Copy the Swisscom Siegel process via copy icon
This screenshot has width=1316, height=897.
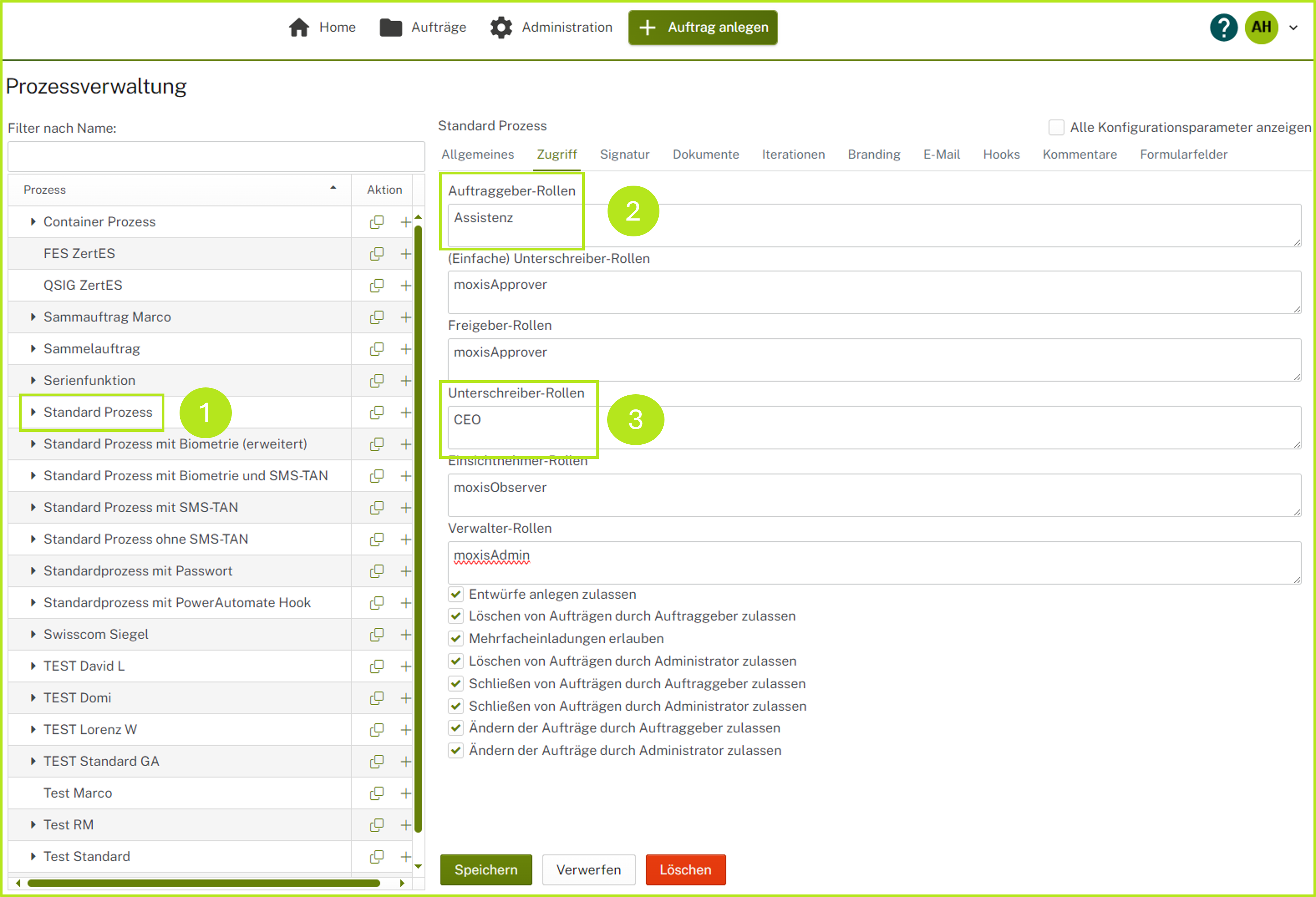(376, 634)
